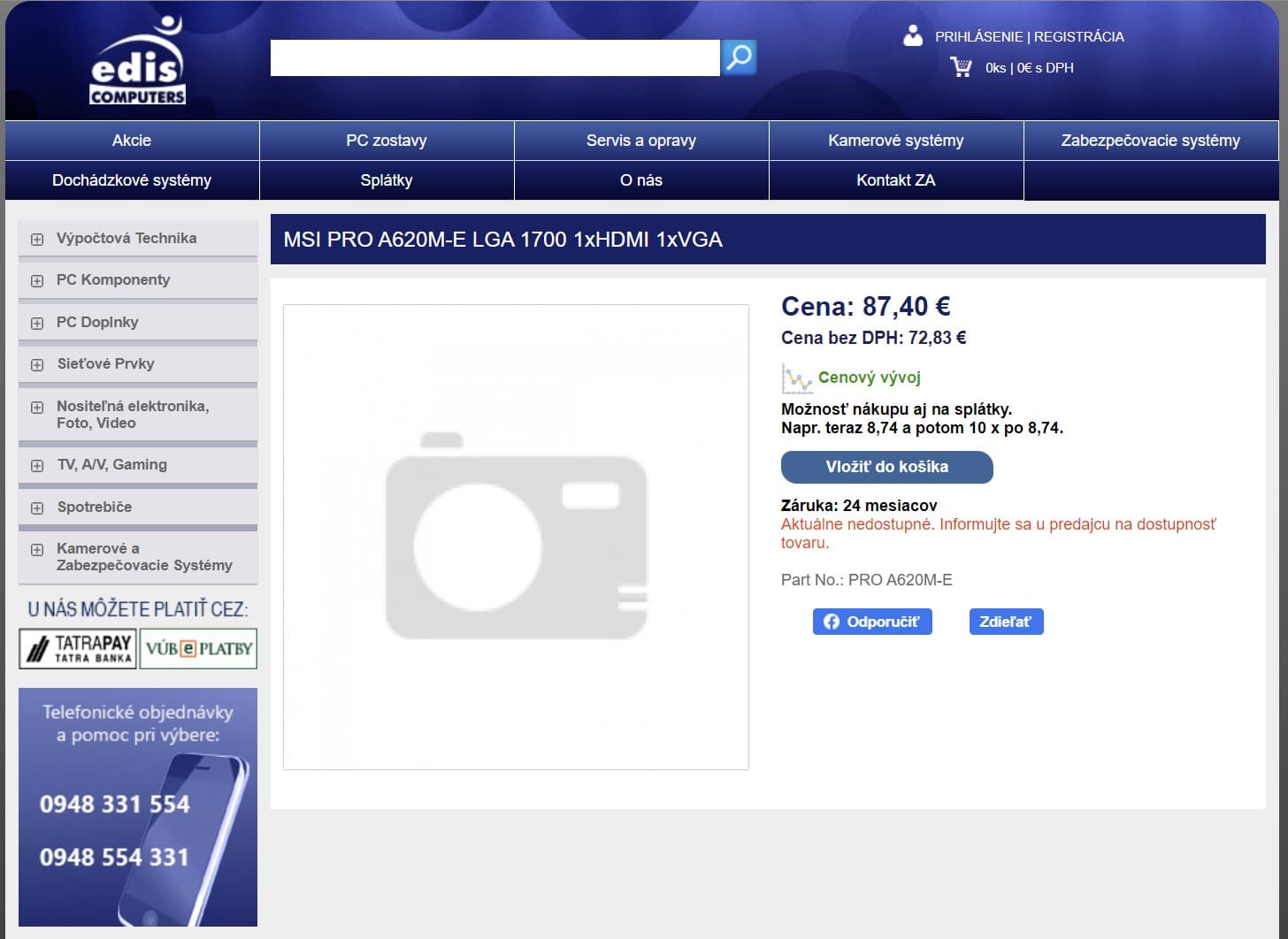
Task: Open the shopping cart icon
Action: coord(961,67)
